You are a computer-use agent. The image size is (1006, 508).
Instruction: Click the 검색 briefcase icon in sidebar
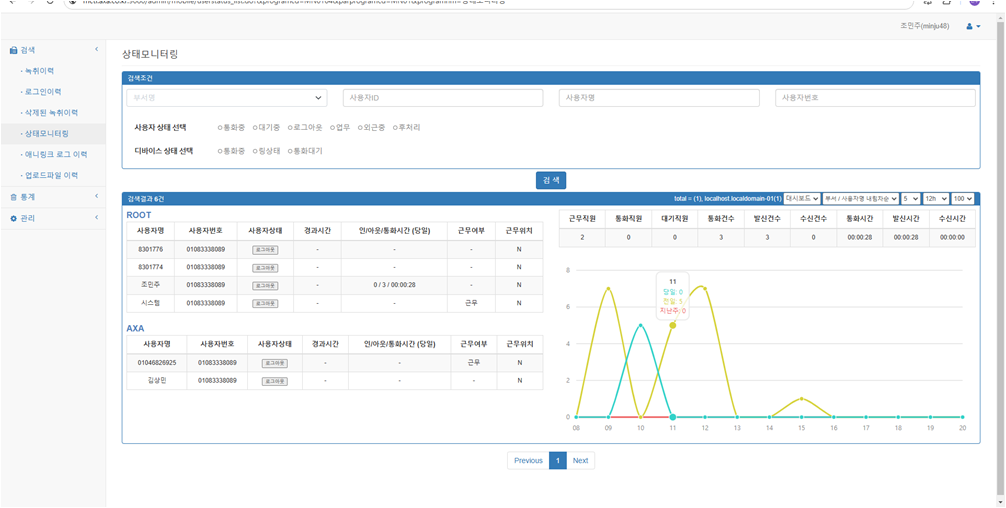point(13,49)
